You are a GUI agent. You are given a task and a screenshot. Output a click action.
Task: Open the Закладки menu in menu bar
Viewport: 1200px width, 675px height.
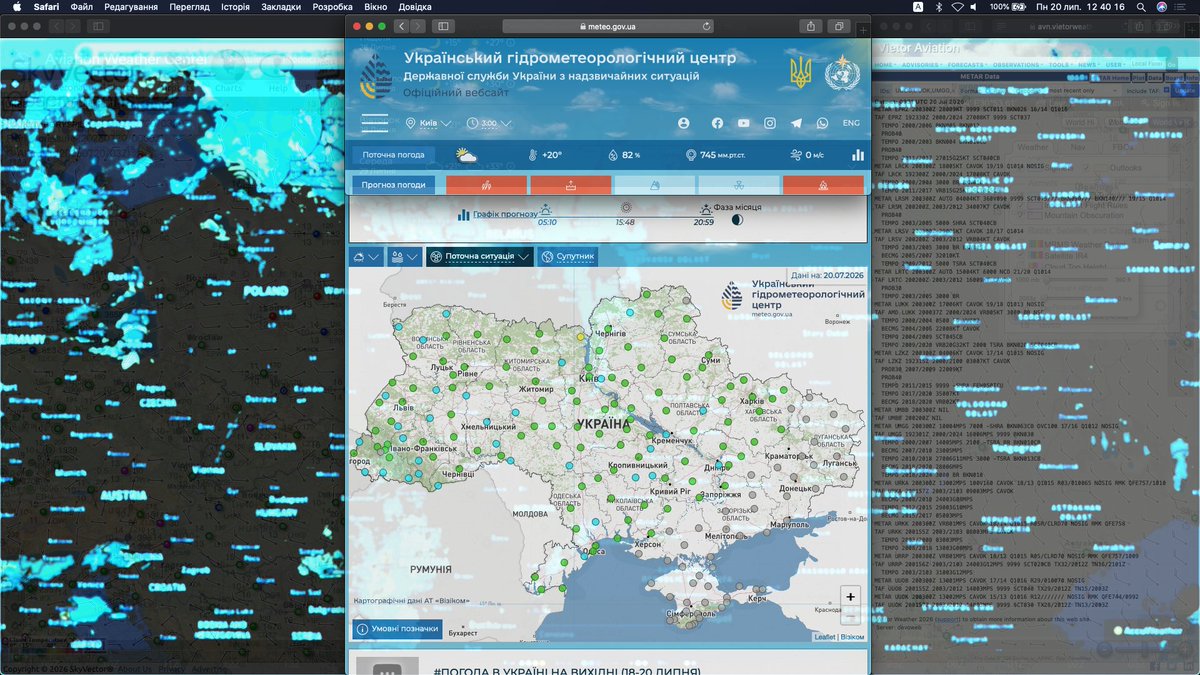[281, 7]
